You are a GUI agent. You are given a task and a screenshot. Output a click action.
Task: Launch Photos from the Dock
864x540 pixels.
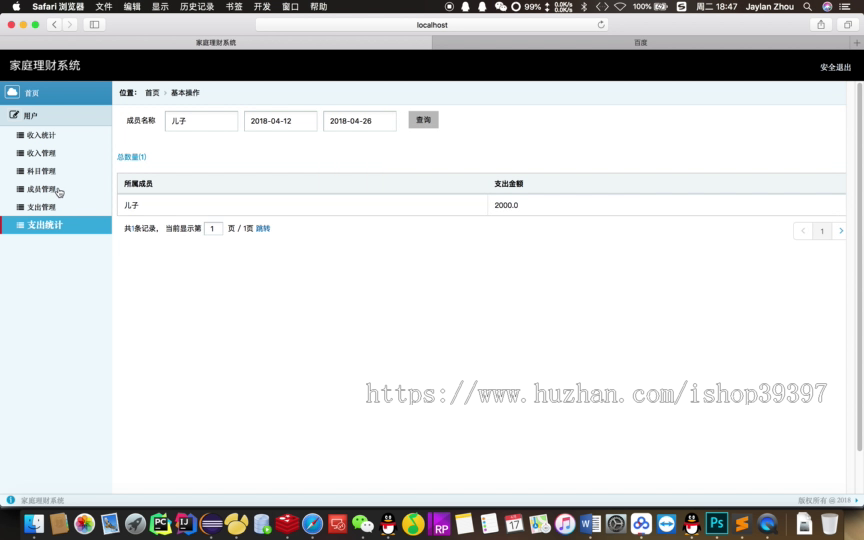(84, 523)
